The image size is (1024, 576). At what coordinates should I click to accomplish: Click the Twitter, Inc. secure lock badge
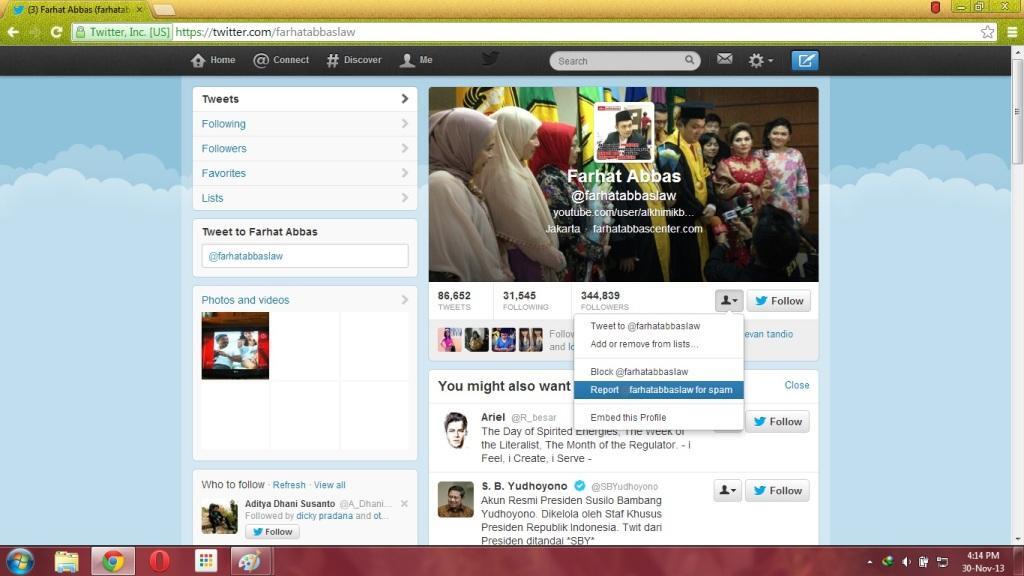coord(123,32)
